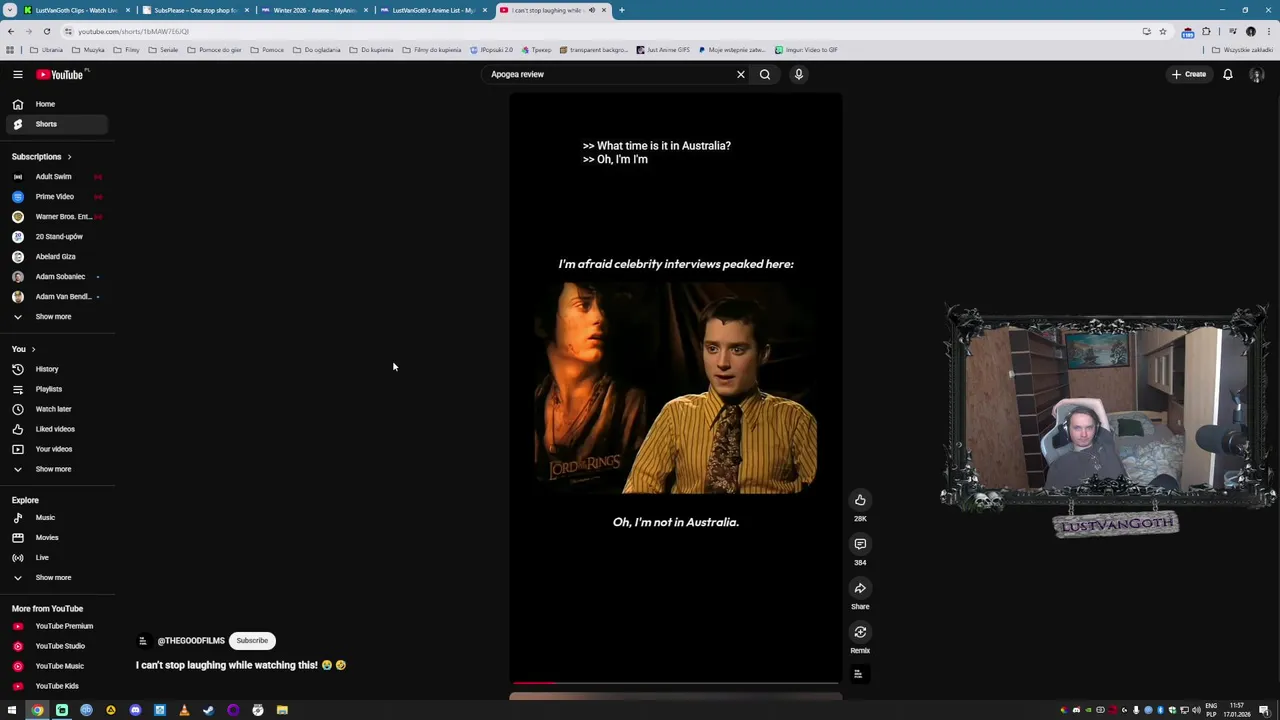Remix this Short
Screen dimensions: 1280x720
tap(860, 632)
